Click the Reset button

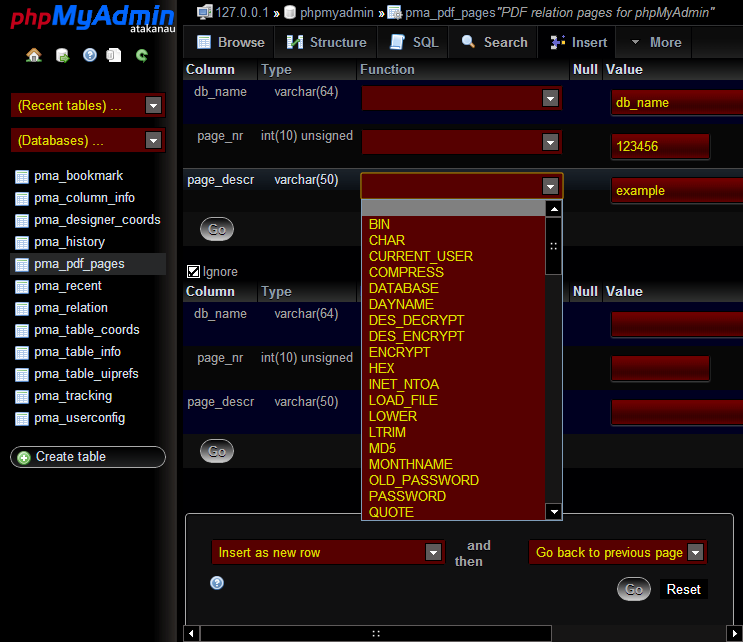coord(683,589)
